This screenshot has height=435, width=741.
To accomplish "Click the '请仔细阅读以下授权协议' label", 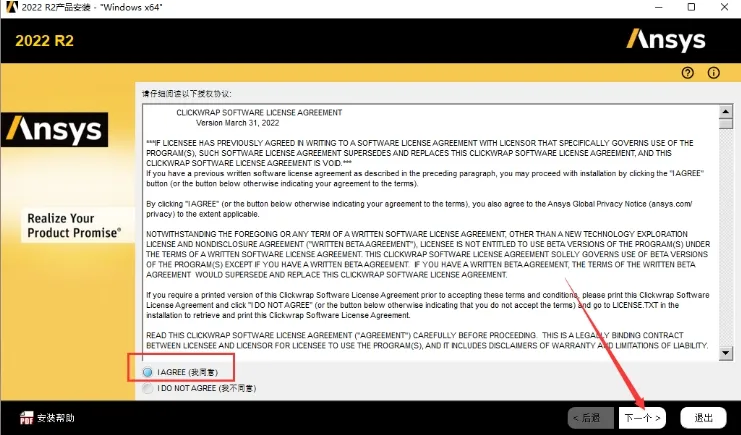I will point(187,94).
